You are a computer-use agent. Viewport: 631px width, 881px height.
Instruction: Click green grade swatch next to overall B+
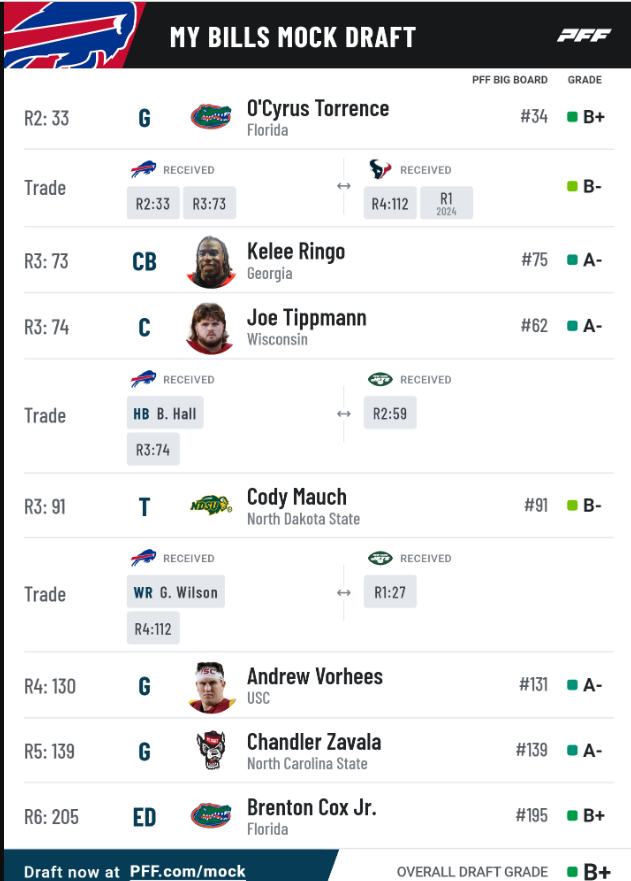click(x=573, y=872)
